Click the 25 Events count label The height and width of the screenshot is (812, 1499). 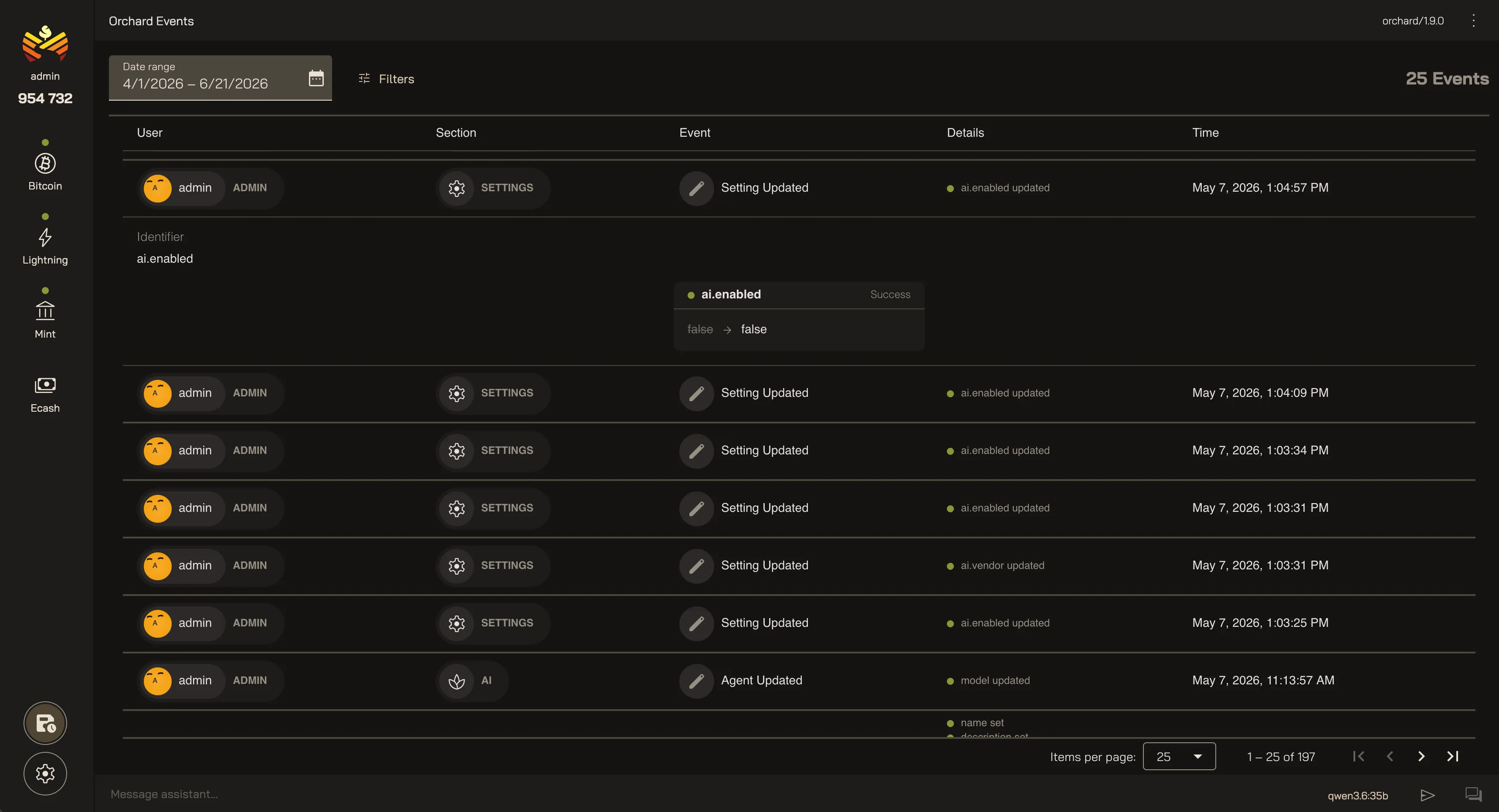click(1447, 78)
